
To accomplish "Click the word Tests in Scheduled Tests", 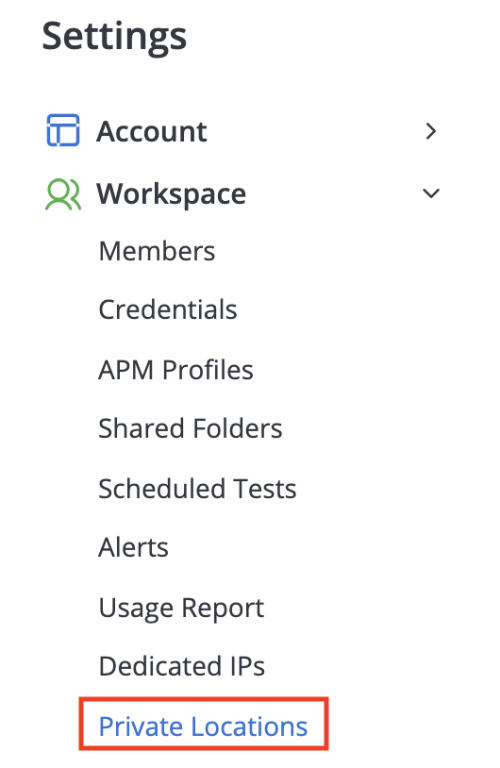I will click(265, 488).
